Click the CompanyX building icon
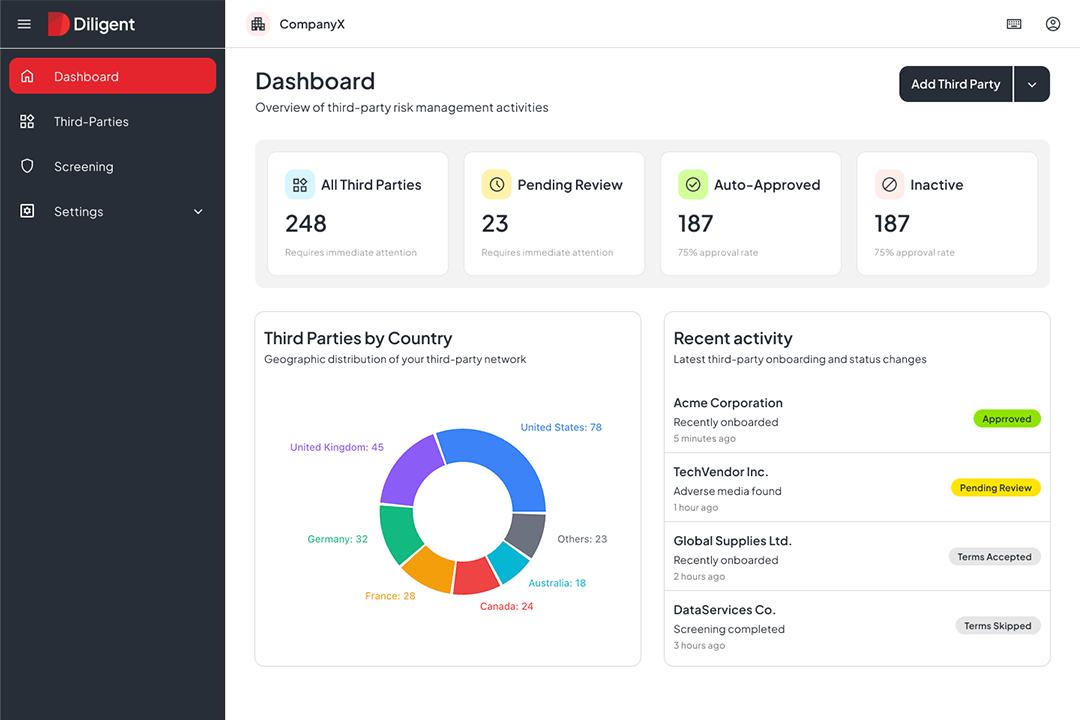1080x720 pixels. 258,23
